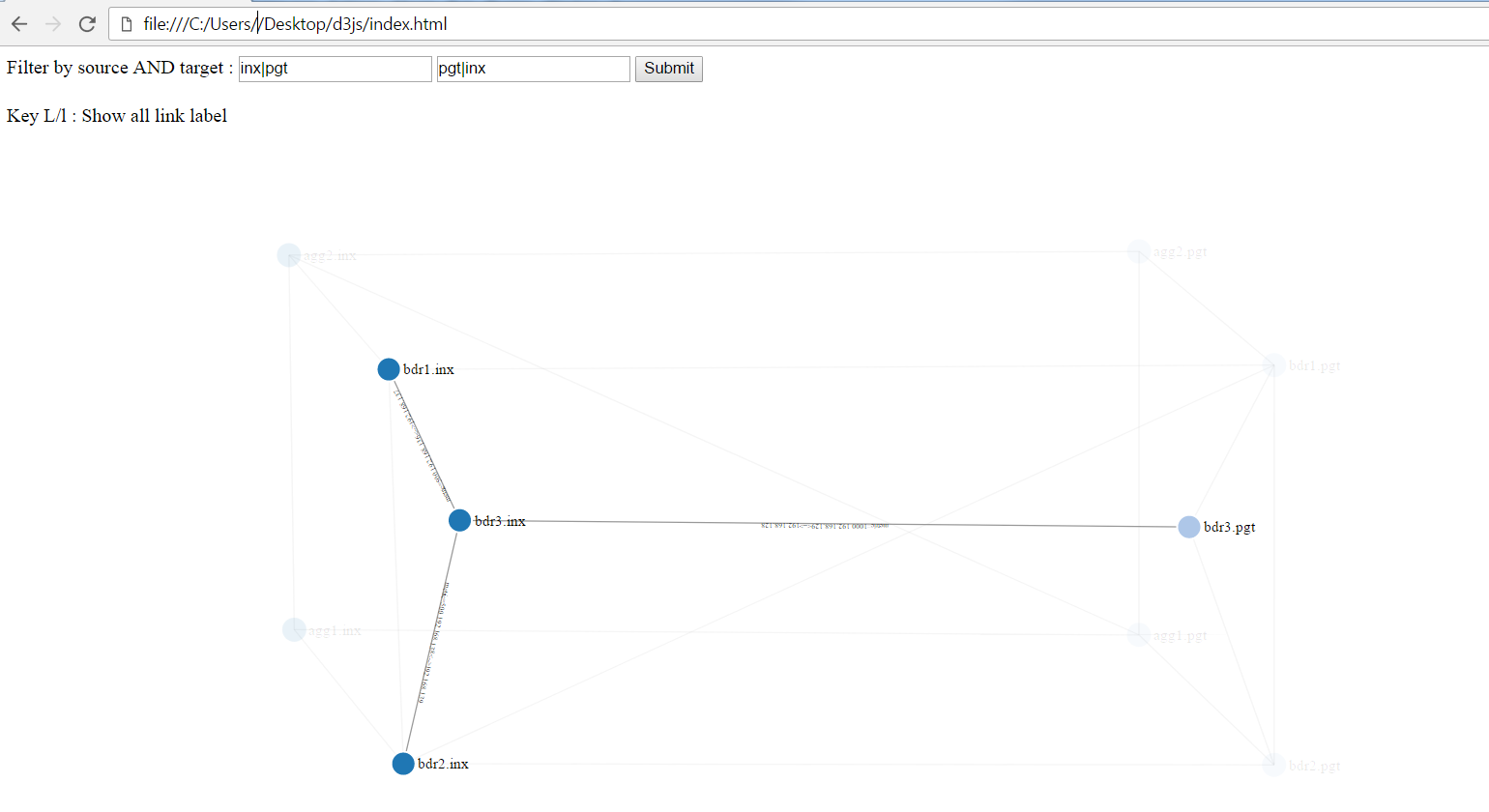Select the bdr2.inx node circle

pyautogui.click(x=402, y=763)
